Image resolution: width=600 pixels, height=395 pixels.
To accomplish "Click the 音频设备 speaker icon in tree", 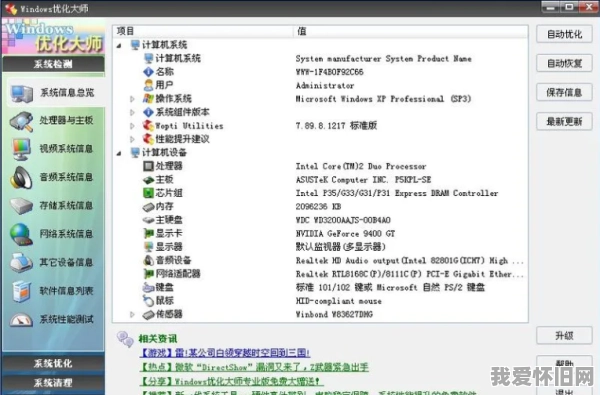I will [x=148, y=261].
